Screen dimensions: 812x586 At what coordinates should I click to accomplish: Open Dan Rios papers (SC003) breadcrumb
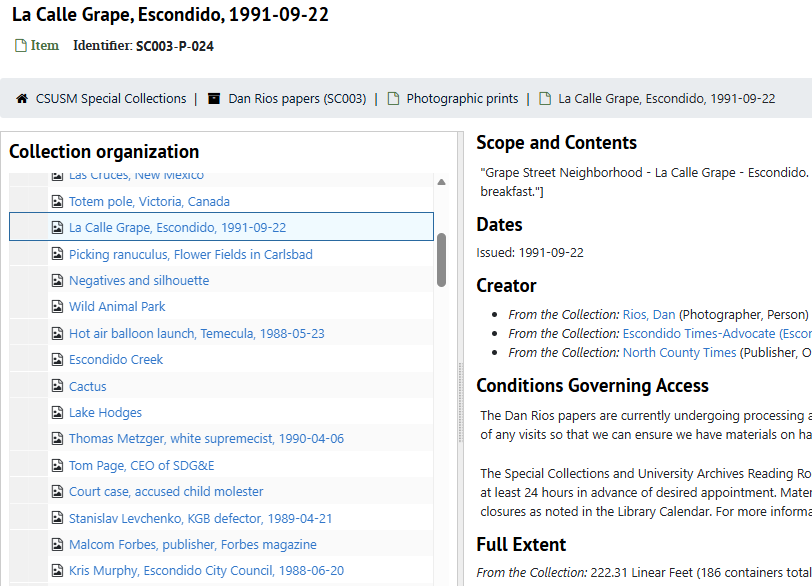tap(297, 98)
